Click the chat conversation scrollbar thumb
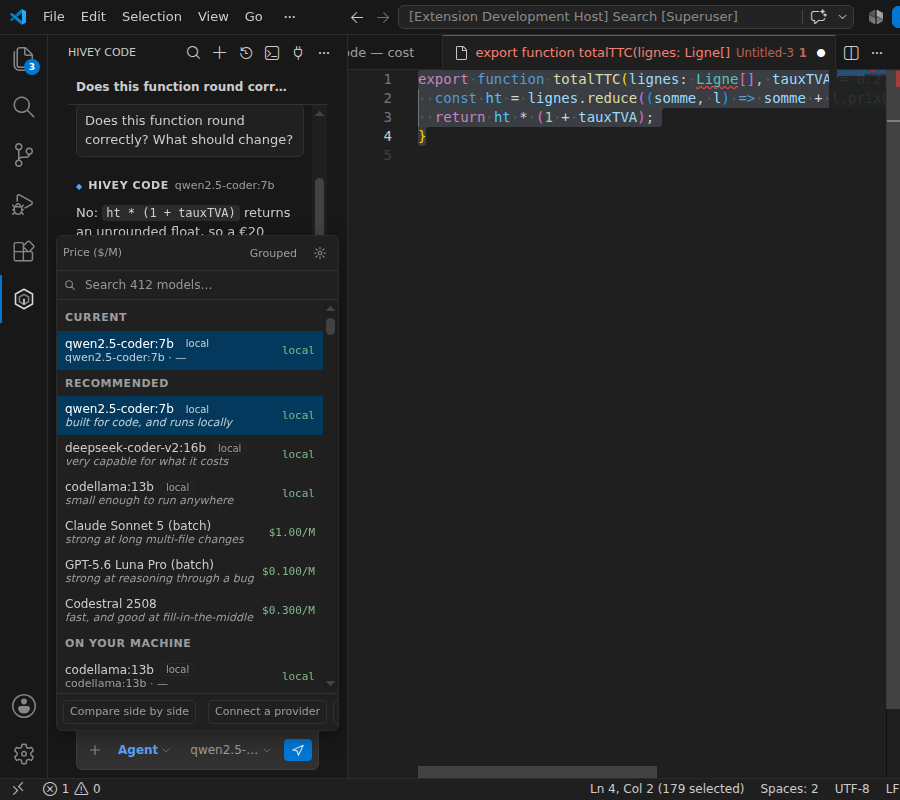The height and width of the screenshot is (800, 900). click(320, 207)
